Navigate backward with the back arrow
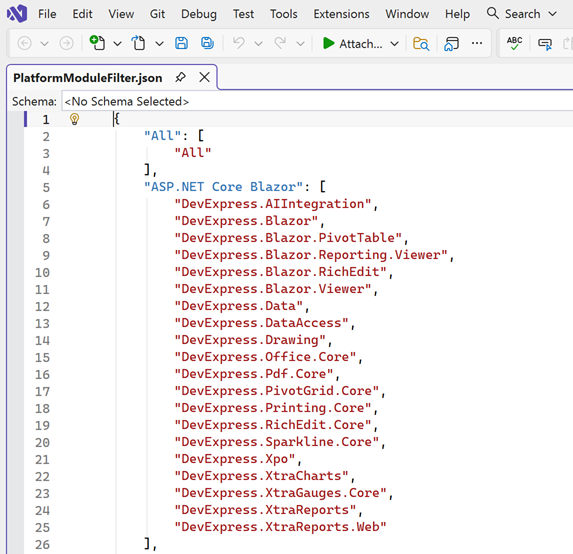 24,43
